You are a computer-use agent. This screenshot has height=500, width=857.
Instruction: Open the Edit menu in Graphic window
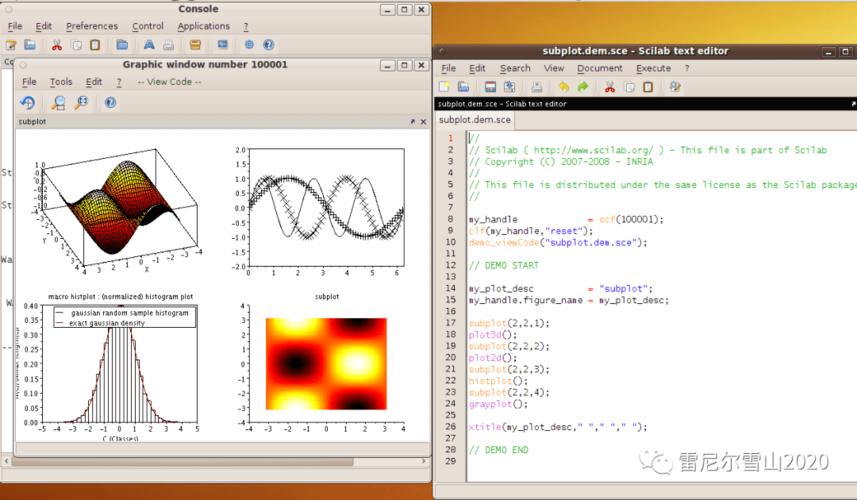pos(93,81)
